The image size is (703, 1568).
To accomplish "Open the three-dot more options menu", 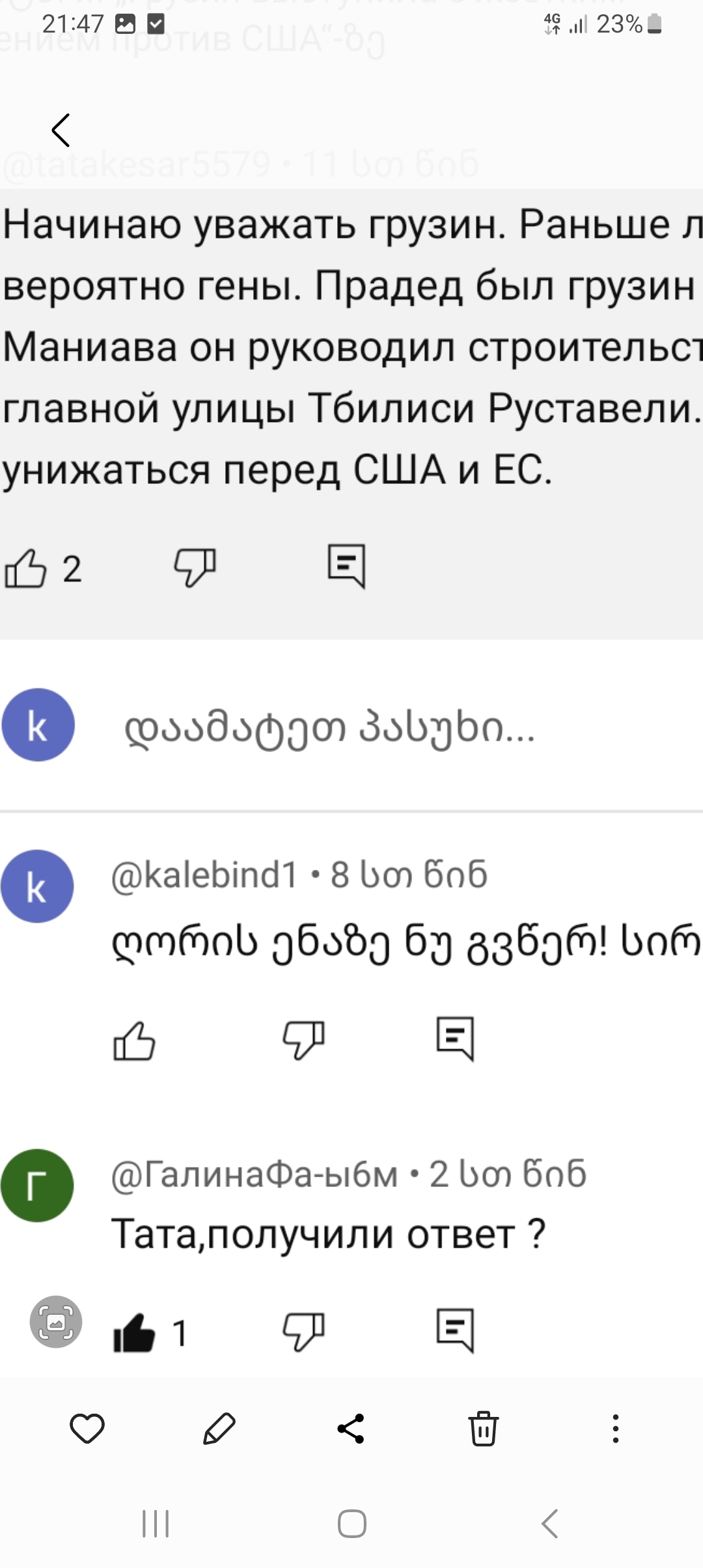I will (615, 1429).
